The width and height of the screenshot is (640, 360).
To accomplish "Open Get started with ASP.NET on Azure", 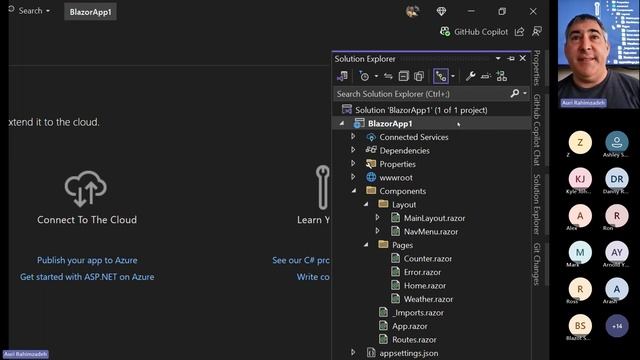I will point(87,277).
